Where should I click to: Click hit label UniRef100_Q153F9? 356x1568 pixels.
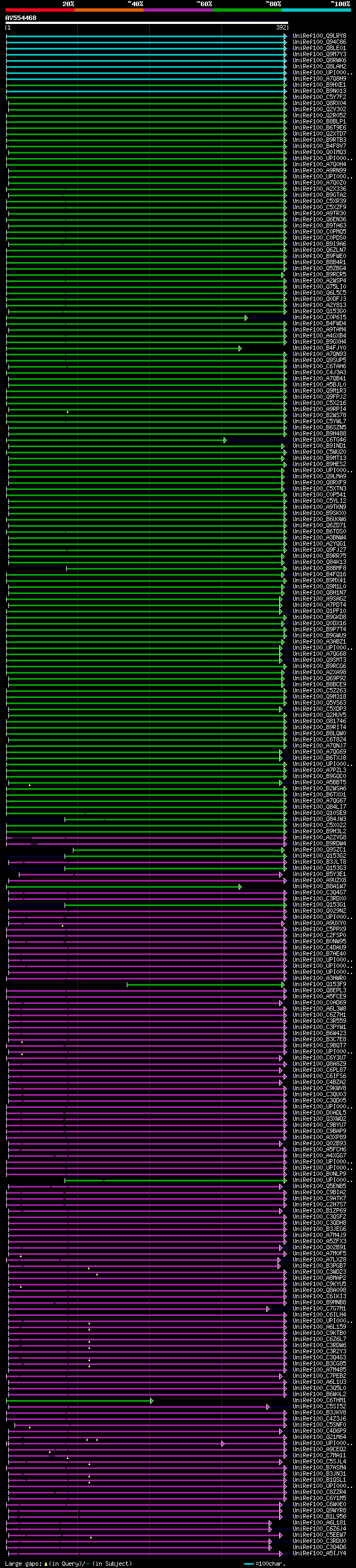point(319,985)
